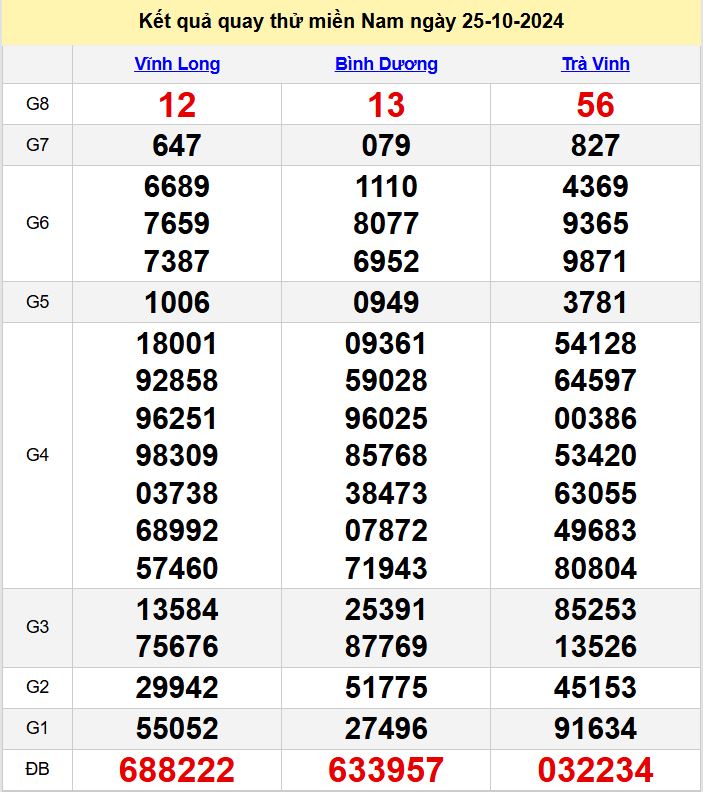Screen dimensions: 703x792
Task: Click G4 value 92858
Action: [x=177, y=381]
